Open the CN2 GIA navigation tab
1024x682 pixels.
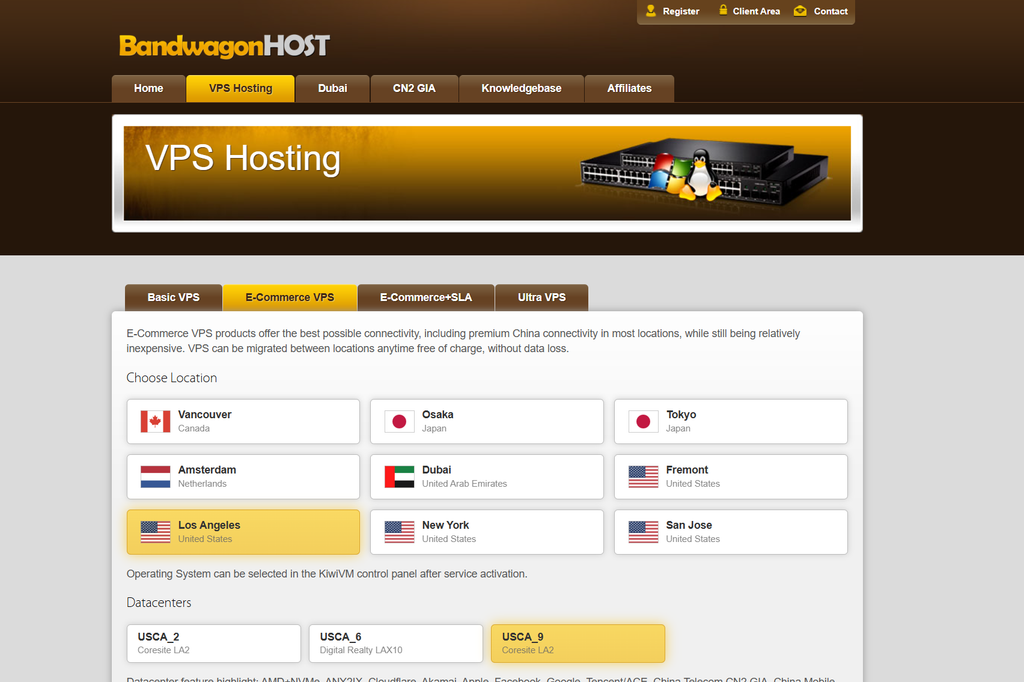coord(414,88)
